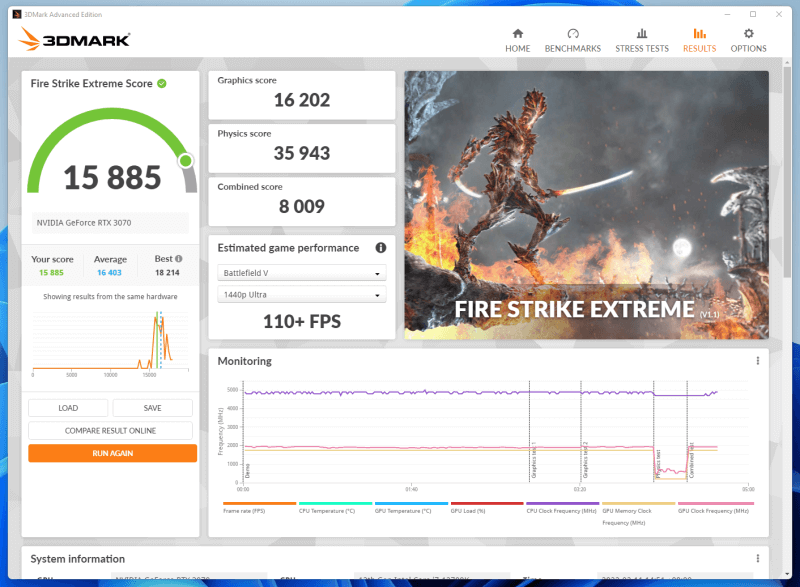
Task: Click the Estimated game performance heading
Action: [288, 248]
